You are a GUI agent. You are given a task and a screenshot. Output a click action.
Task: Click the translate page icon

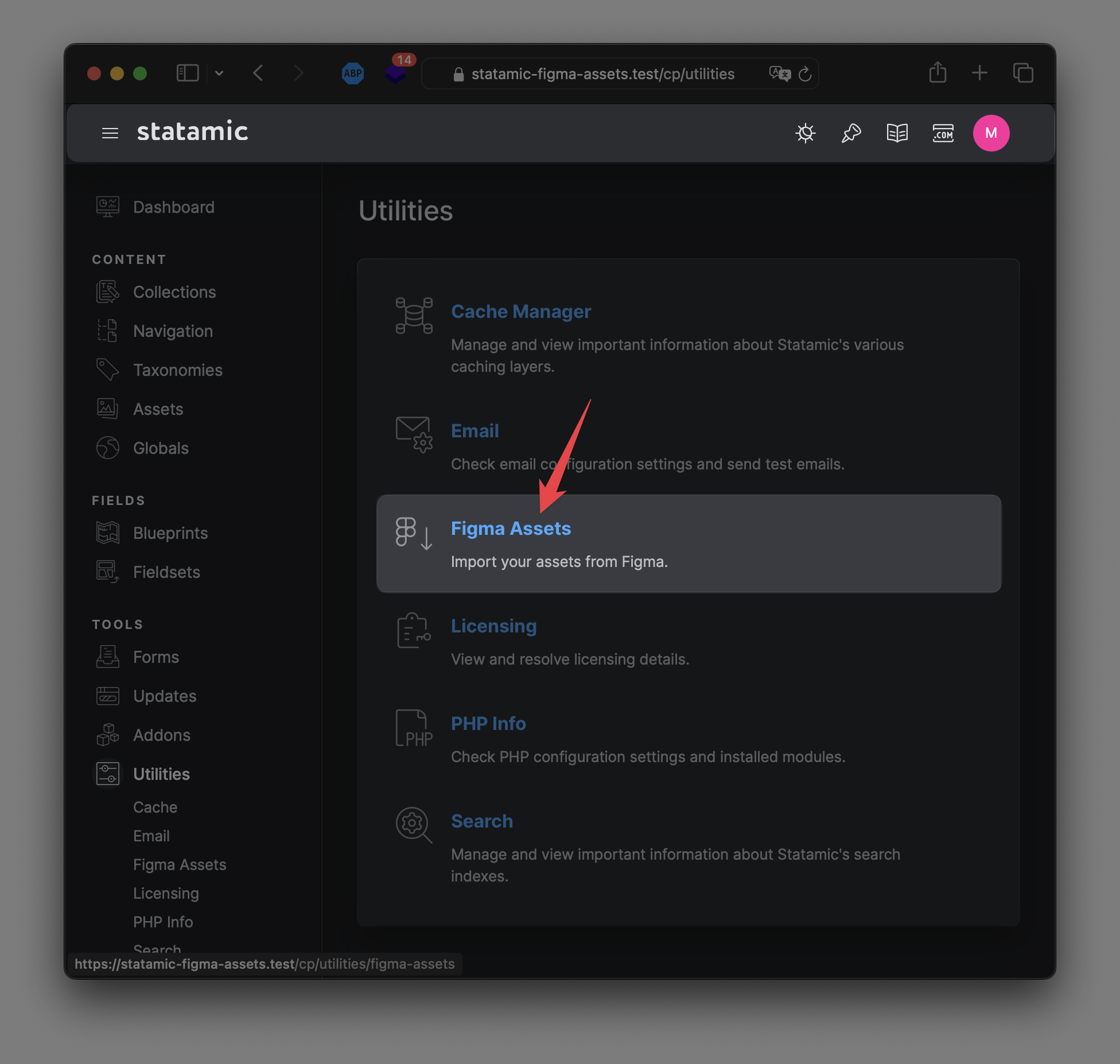click(780, 73)
